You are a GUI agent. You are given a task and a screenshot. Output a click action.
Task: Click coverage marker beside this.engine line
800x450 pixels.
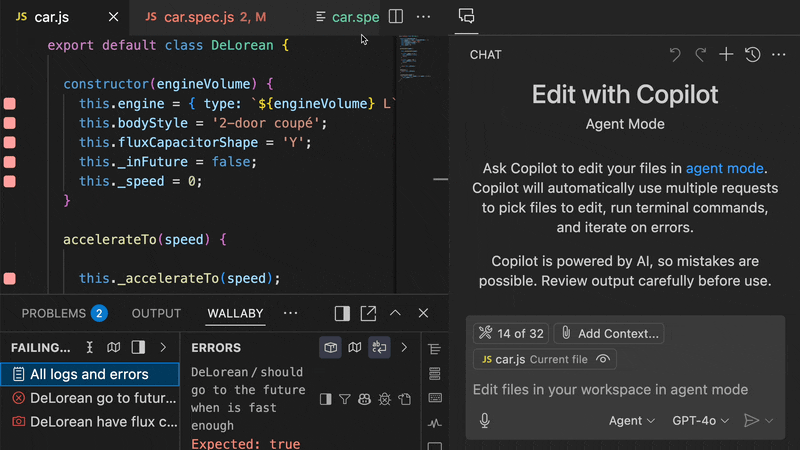point(10,104)
